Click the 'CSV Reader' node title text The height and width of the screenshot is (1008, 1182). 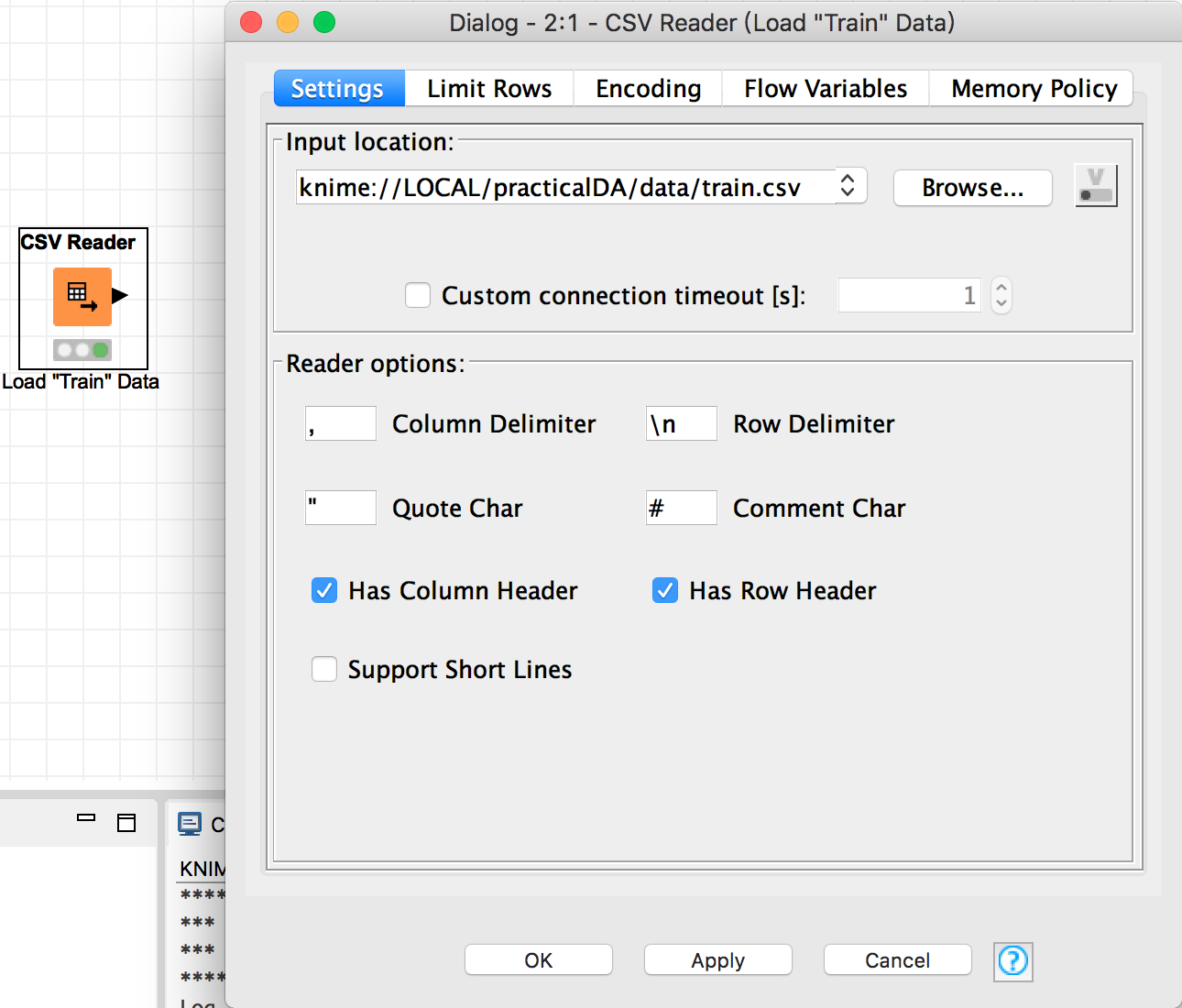click(x=78, y=242)
